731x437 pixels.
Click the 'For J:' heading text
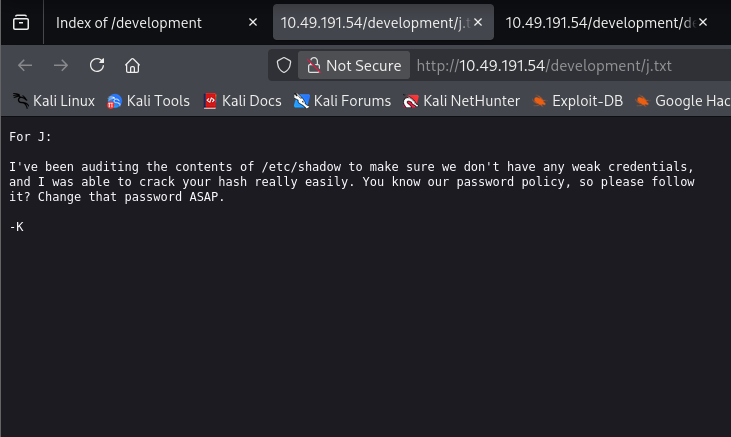coord(30,137)
